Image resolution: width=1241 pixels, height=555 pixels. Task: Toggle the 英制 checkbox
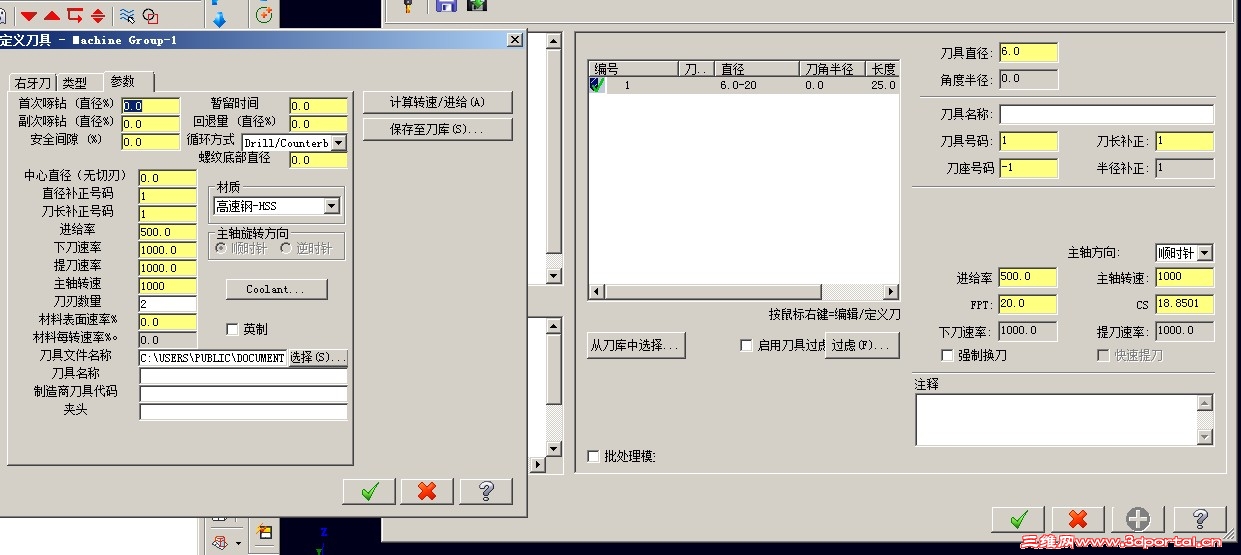pos(233,329)
